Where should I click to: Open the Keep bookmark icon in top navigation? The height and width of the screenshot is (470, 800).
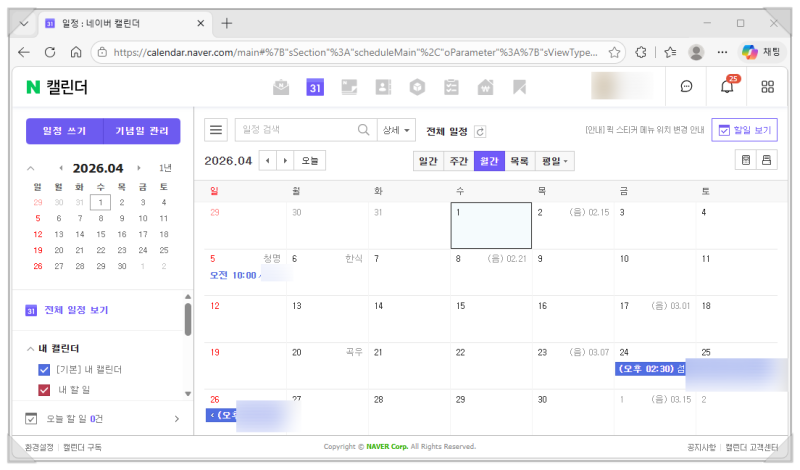519,88
